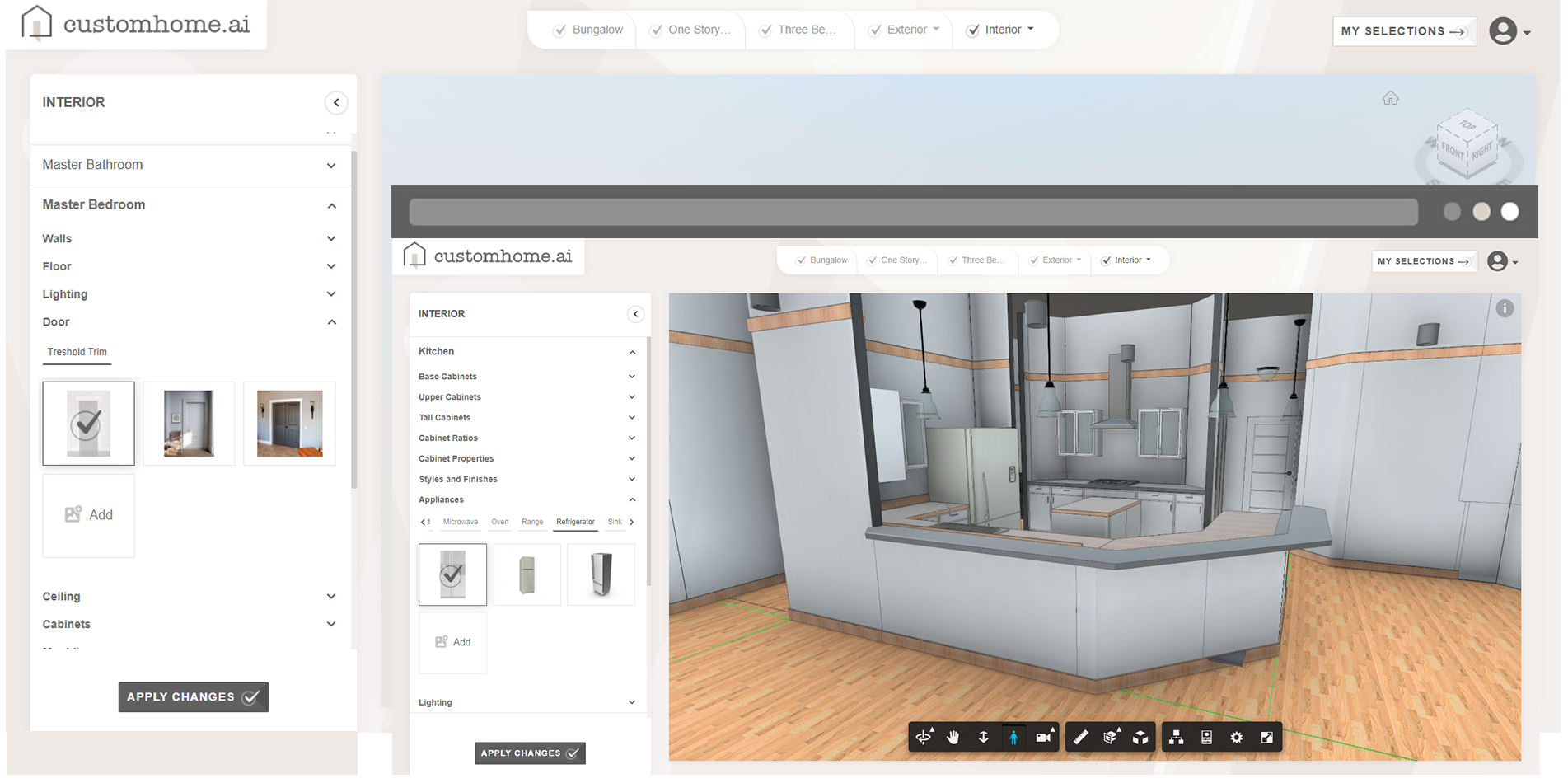Select the beige circle swatch
The image size is (1568, 783).
click(x=1481, y=212)
